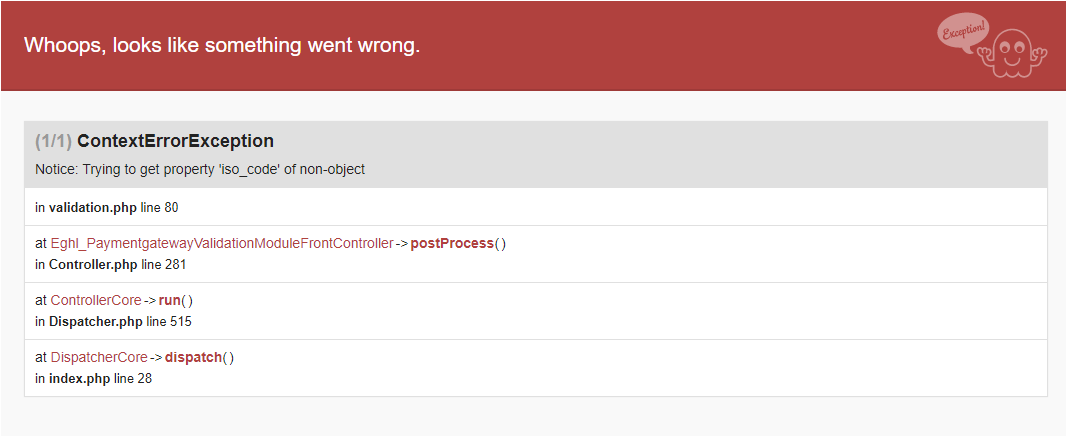Click the ghost mascot icon
This screenshot has height=437, width=1067.
coord(1012,56)
